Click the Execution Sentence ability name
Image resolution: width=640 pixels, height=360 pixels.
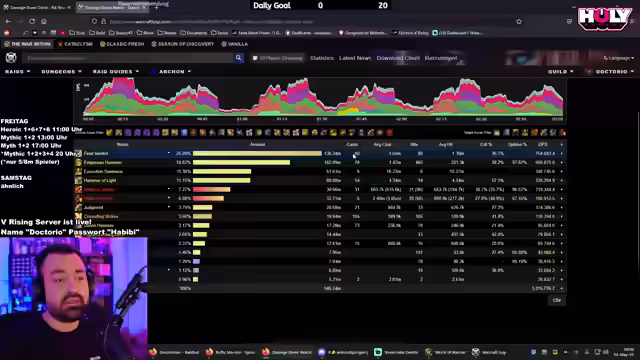[x=103, y=171]
